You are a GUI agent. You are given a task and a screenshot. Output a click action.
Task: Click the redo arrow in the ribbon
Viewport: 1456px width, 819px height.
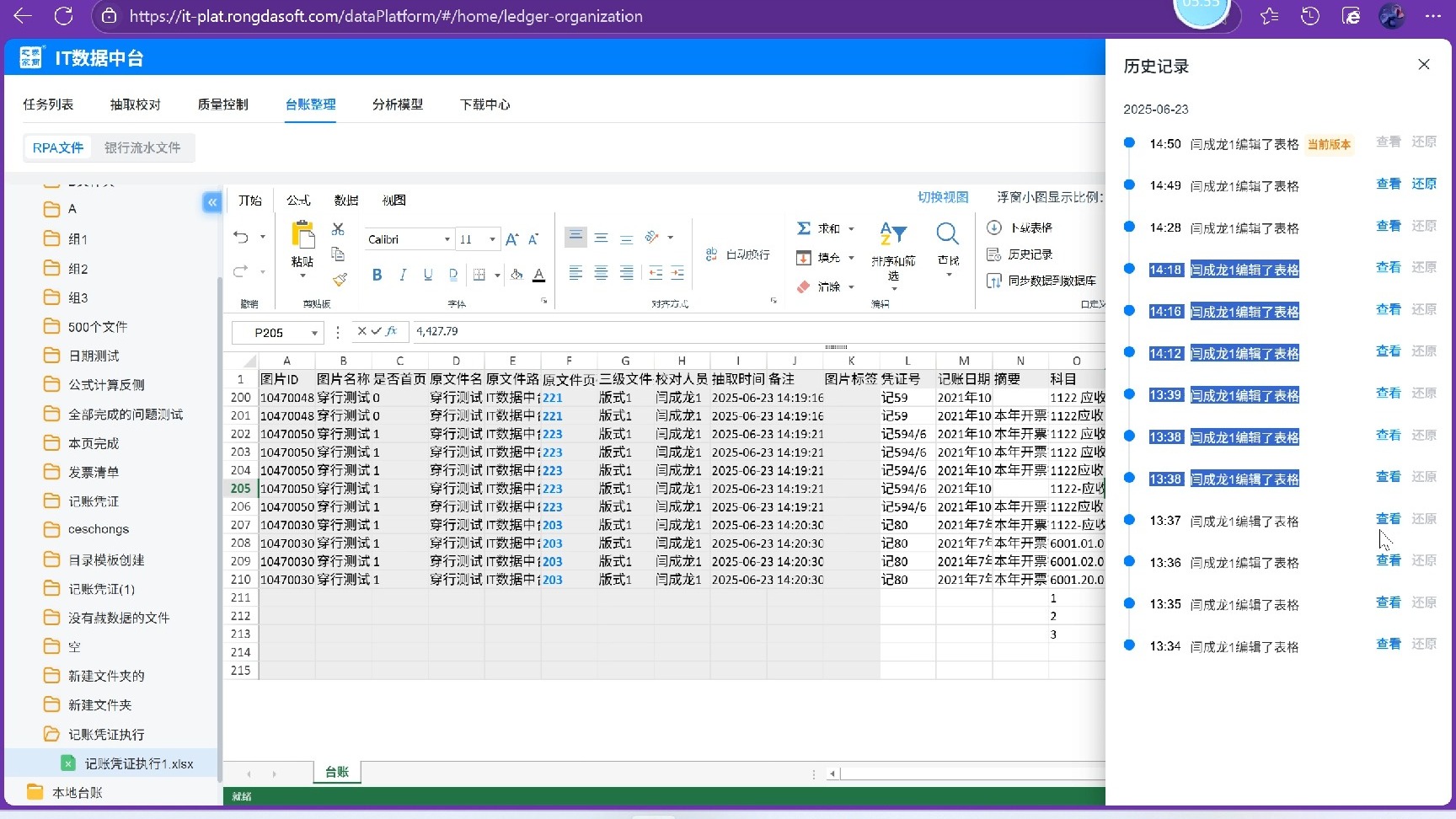click(241, 271)
